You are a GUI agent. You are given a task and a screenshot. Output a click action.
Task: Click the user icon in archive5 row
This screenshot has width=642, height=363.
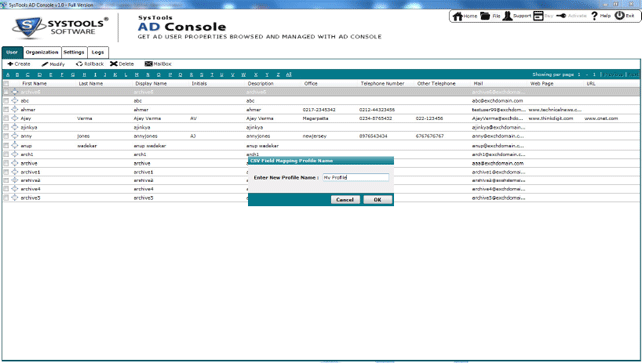pos(15,198)
